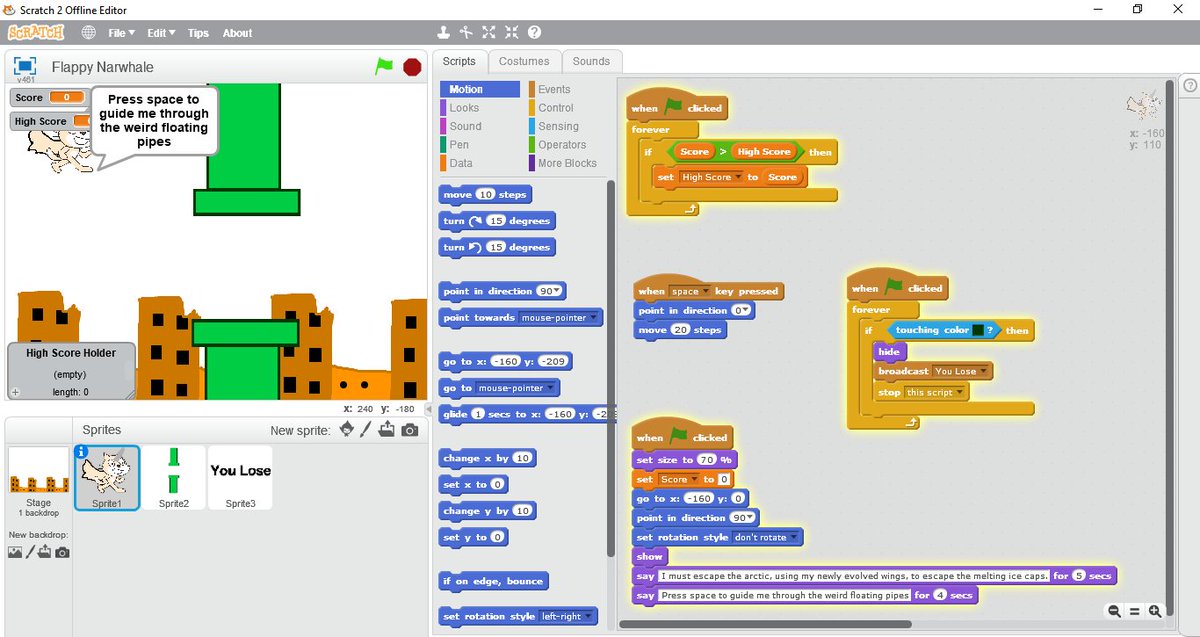Select the Grow sprite tool

[x=489, y=32]
